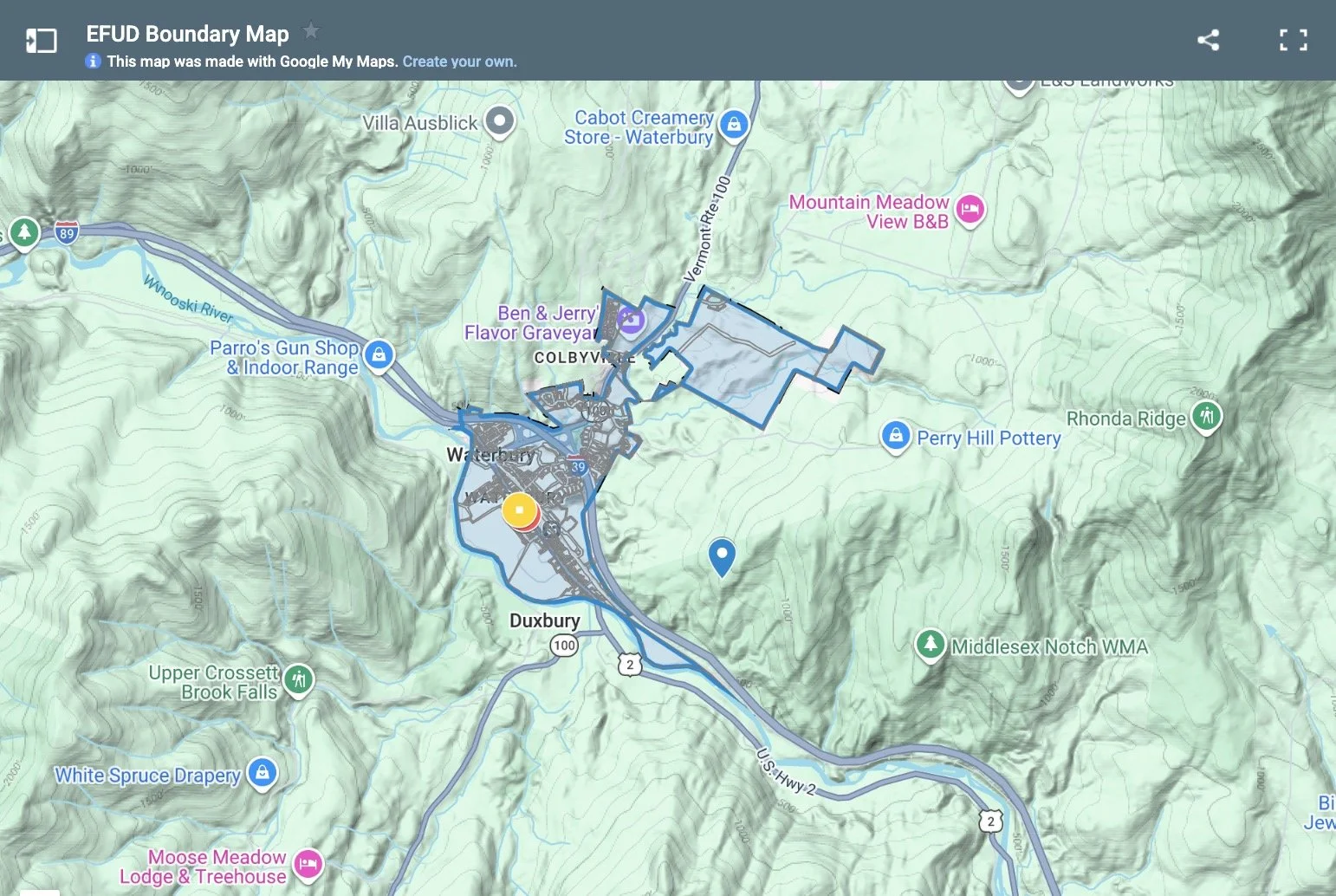Select Moose Meadow Lodge & Treehouse lodging pin
Screen dimensions: 1336x896
tap(308, 865)
